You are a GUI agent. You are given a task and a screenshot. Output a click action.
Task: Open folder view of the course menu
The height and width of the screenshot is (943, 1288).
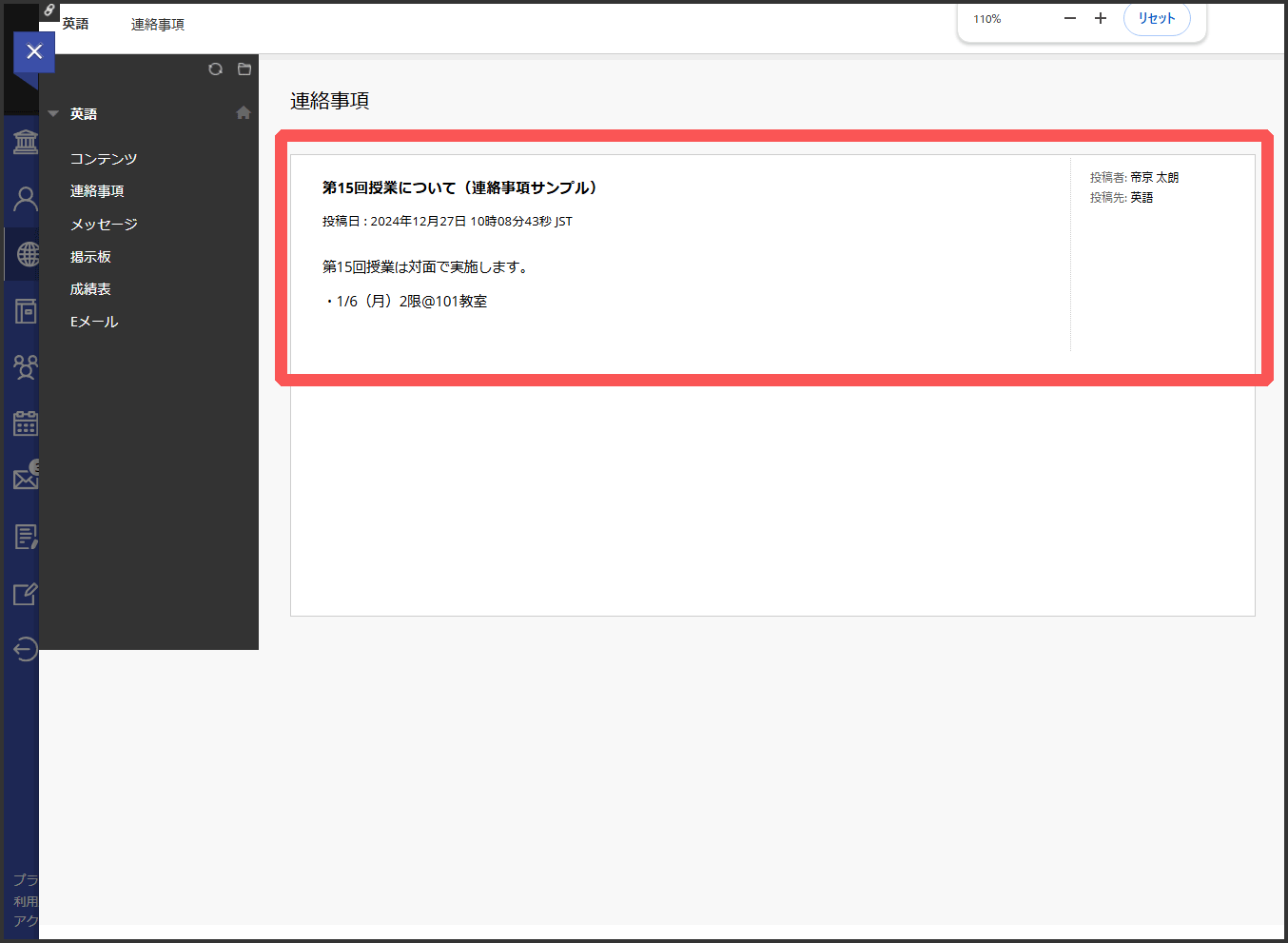(244, 69)
